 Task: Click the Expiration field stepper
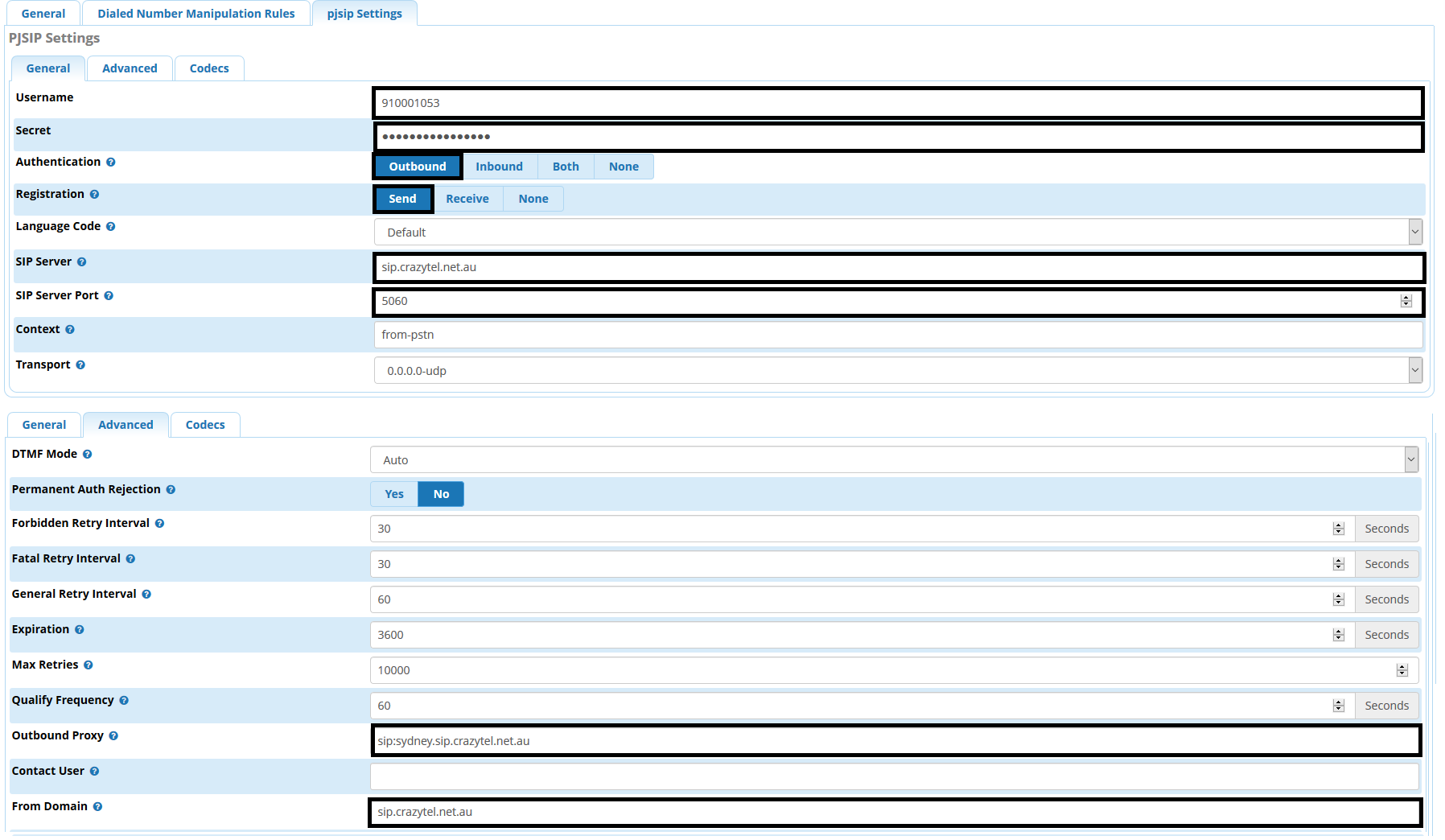(x=1339, y=635)
